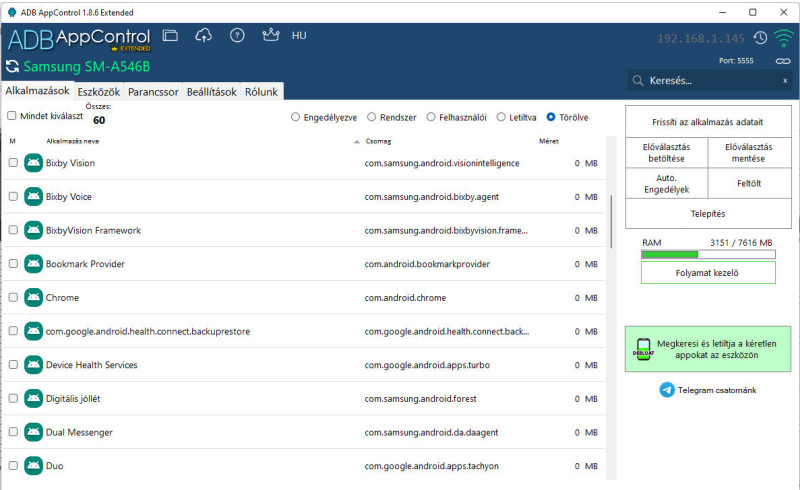Open the Rólunk tab

[261, 92]
